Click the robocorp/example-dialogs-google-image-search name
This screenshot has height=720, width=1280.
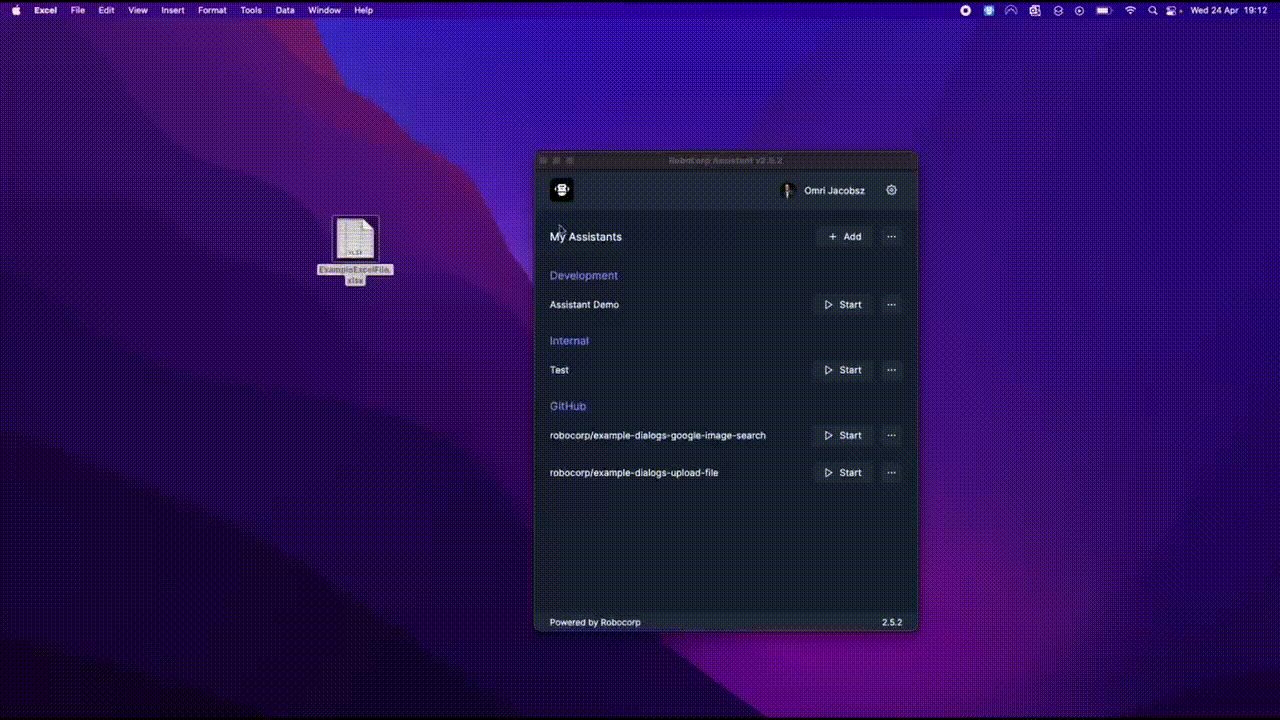658,436
